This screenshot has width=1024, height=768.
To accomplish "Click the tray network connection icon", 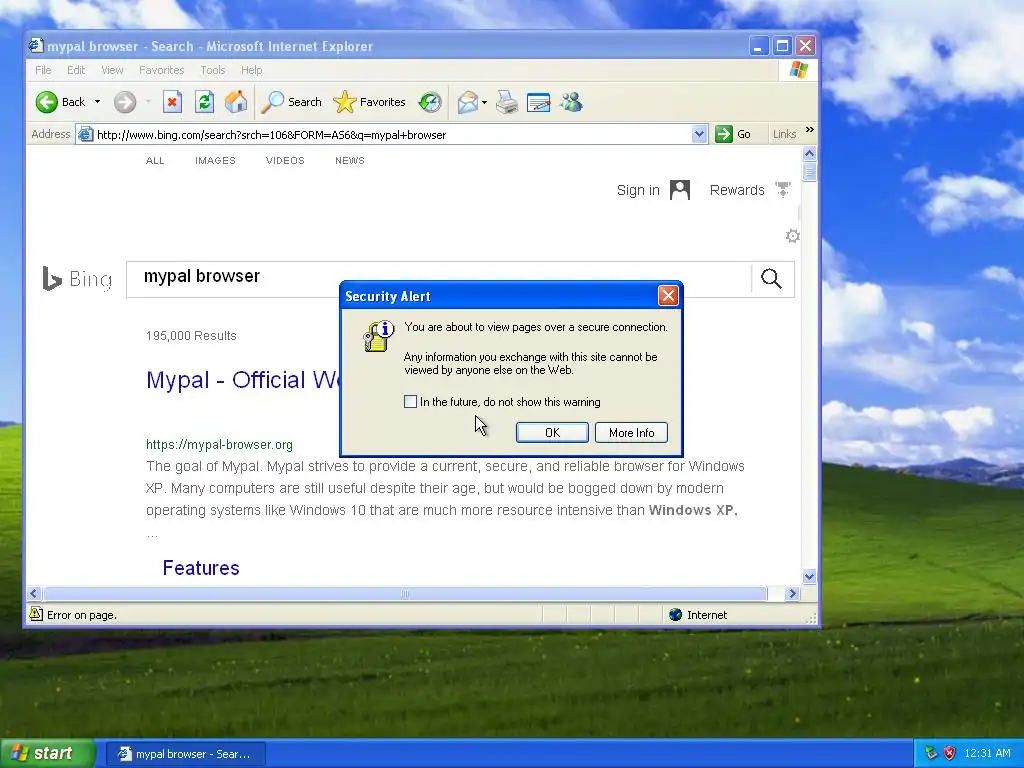I will tap(931, 753).
